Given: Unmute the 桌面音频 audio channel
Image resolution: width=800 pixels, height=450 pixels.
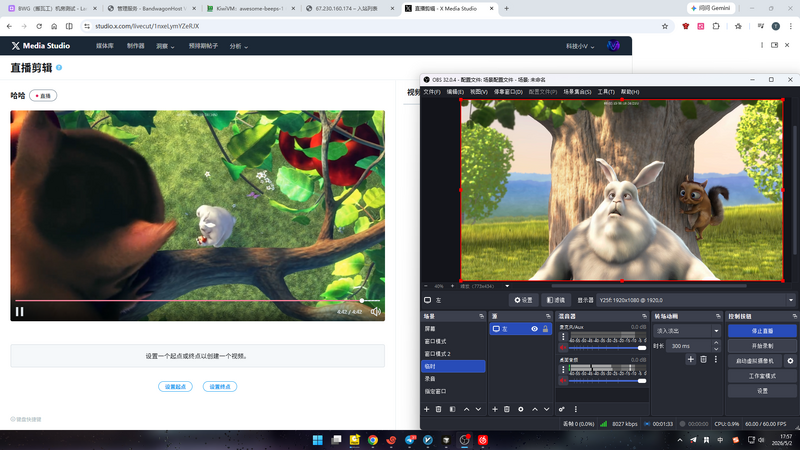Looking at the screenshot, I should pyautogui.click(x=563, y=381).
